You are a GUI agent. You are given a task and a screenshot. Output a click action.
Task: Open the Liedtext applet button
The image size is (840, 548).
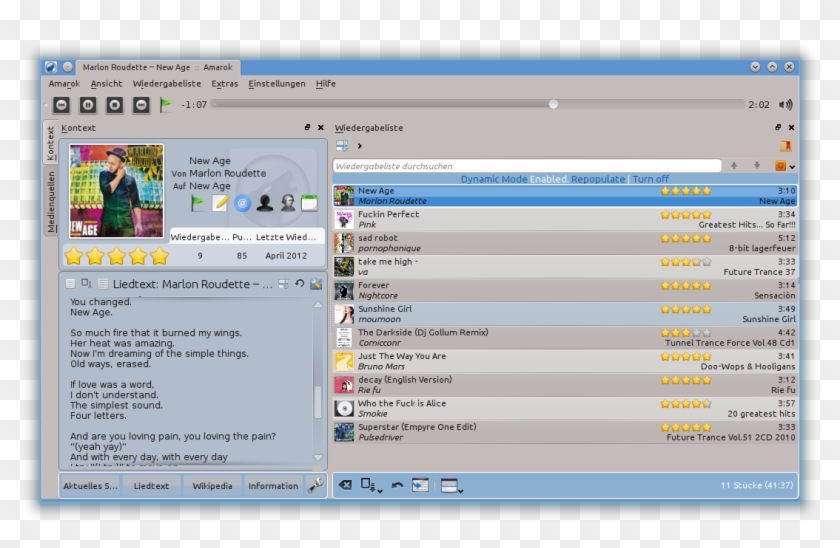[x=151, y=485]
